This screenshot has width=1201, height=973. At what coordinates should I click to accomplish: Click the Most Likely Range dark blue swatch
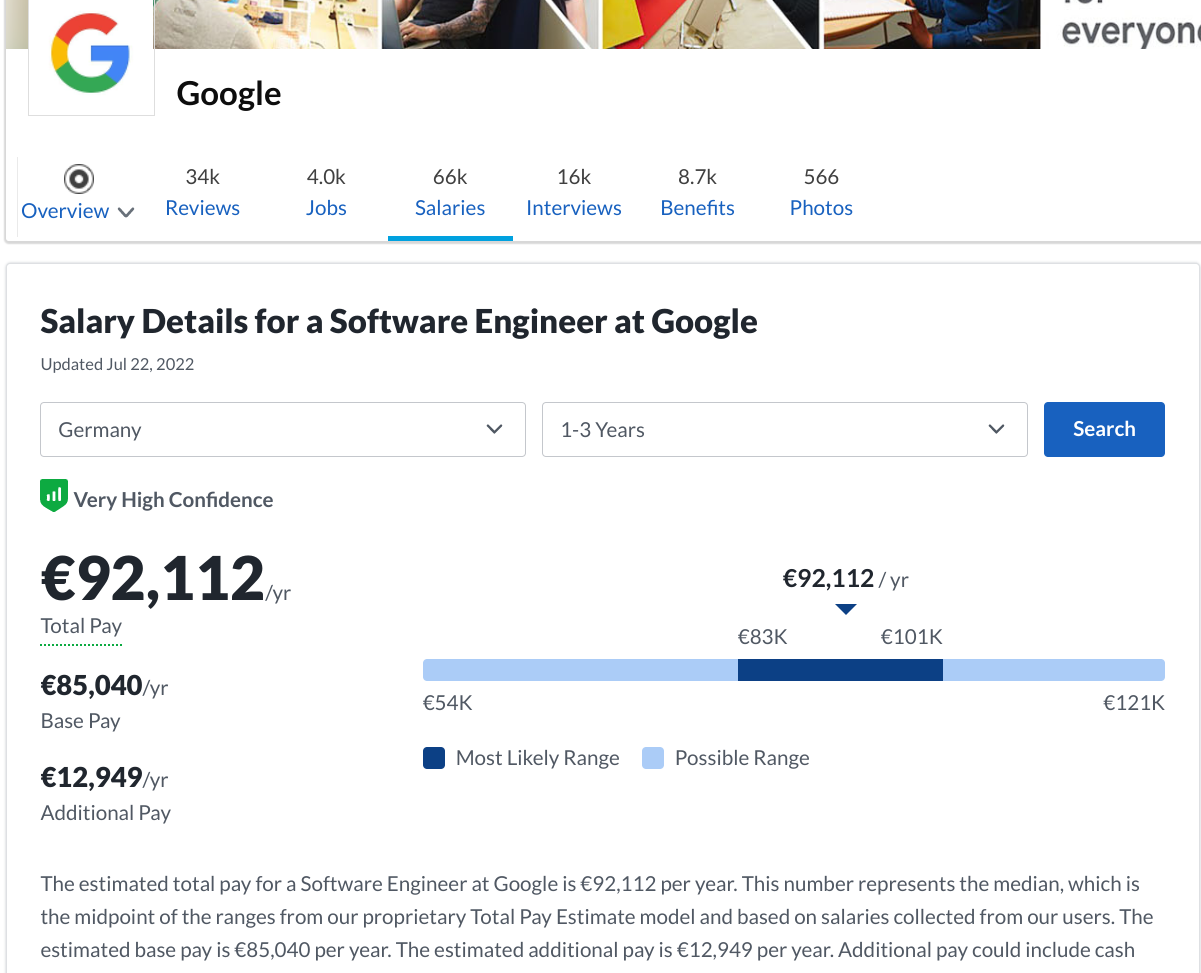(x=433, y=758)
